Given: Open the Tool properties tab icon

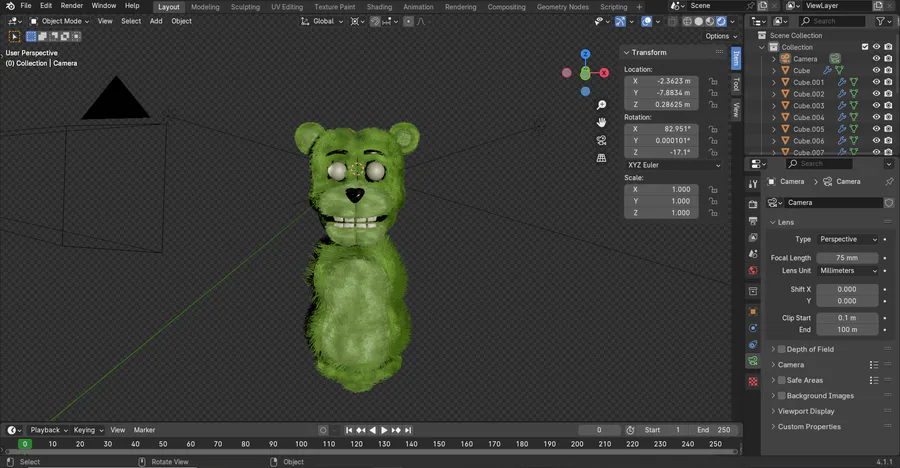Looking at the screenshot, I should point(753,184).
